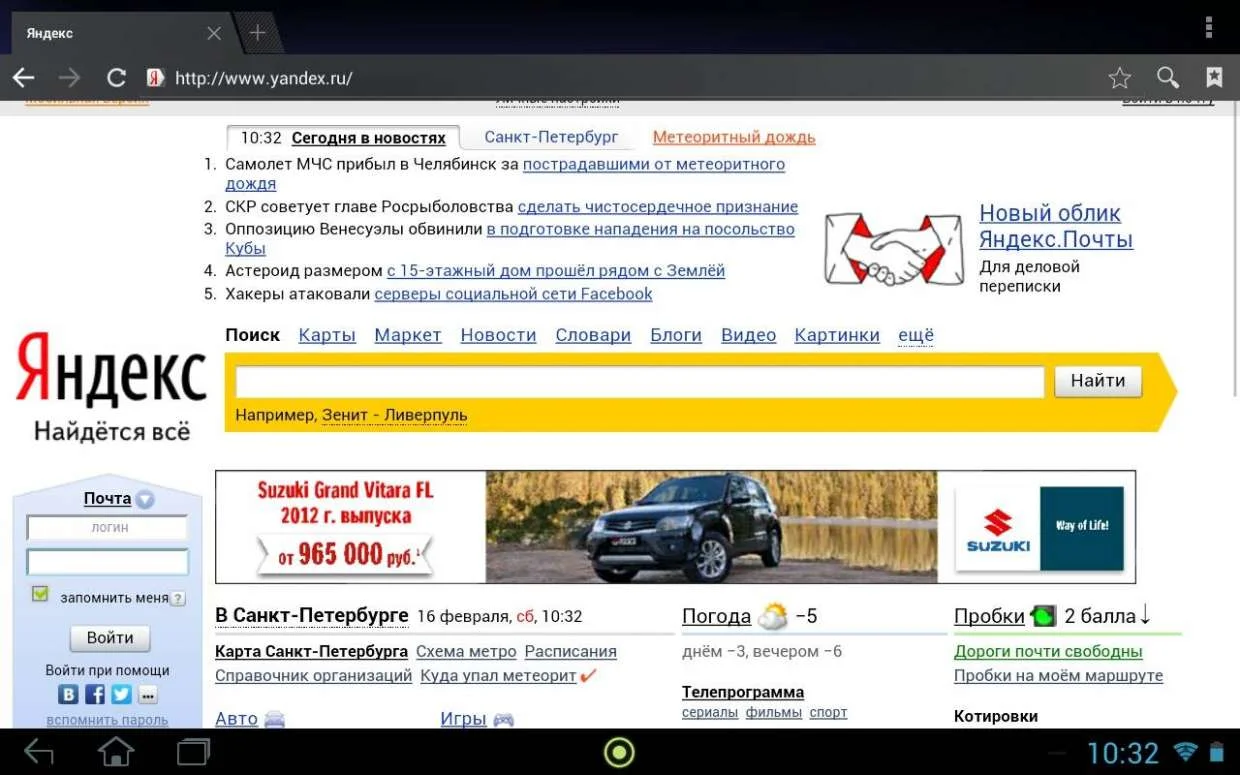Click the weather cloud-sun icon
This screenshot has height=775, width=1240.
(x=773, y=616)
